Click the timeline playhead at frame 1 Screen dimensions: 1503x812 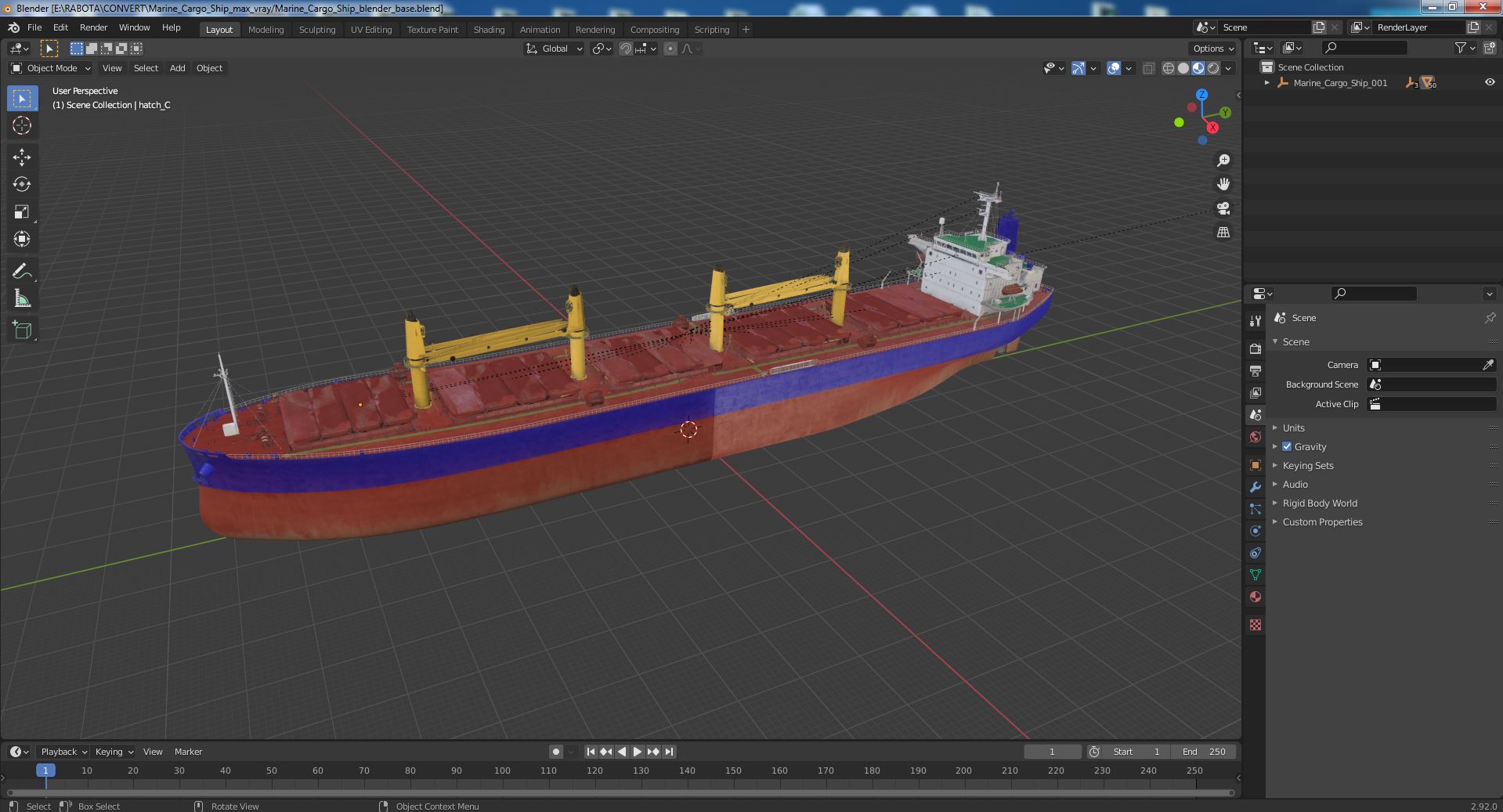point(45,770)
